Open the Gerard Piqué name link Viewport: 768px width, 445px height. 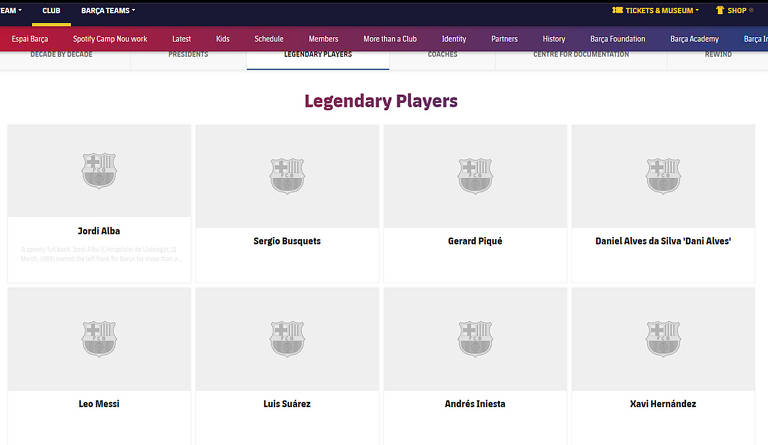(x=475, y=241)
